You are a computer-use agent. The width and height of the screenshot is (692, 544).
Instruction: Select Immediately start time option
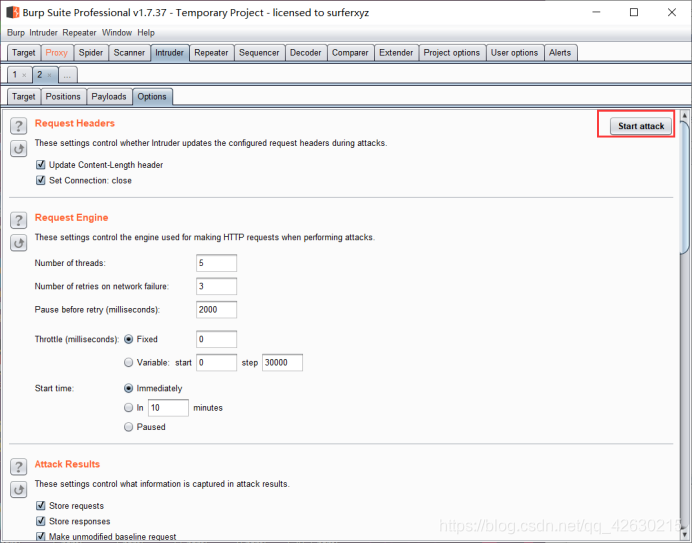point(128,388)
